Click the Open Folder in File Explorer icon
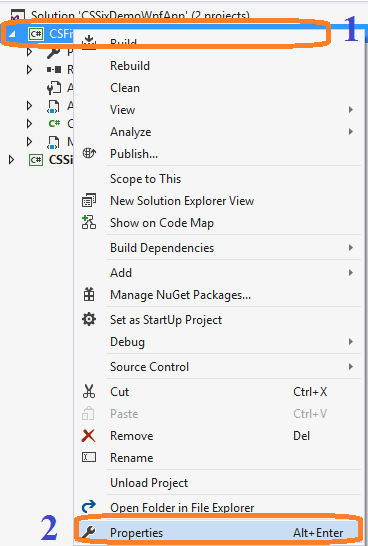Screen dimensions: 368x546 pyautogui.click(x=89, y=506)
